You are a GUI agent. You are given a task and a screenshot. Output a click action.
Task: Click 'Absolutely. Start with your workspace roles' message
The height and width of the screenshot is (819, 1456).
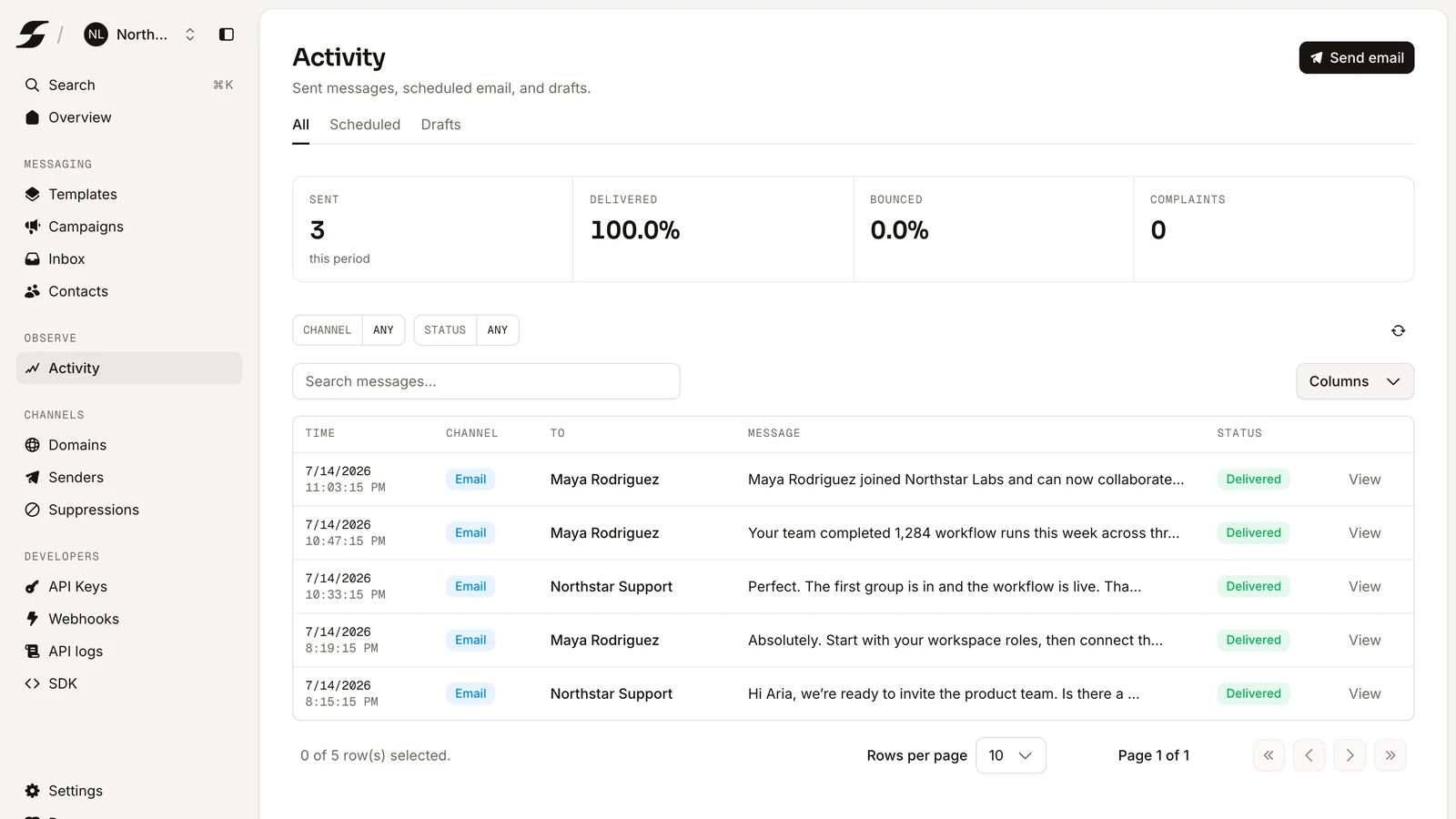pos(955,641)
